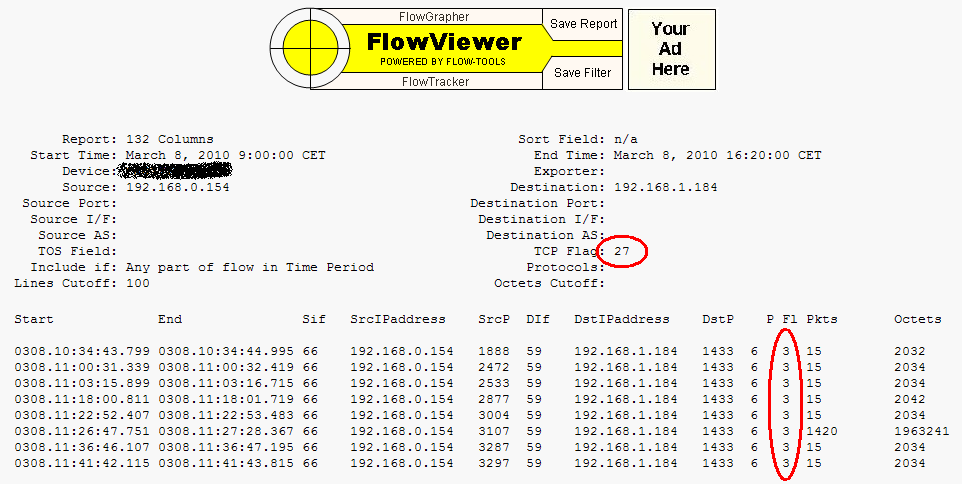962x484 pixels.
Task: Click the Octets column header
Action: 917,319
